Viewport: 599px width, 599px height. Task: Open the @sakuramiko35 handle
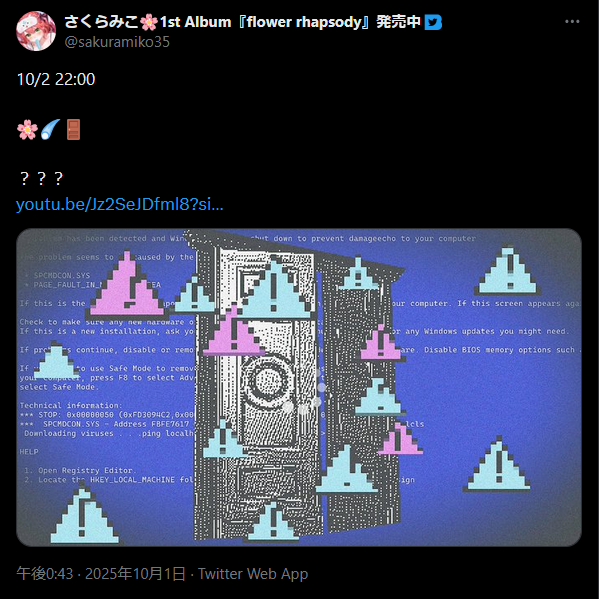[x=117, y=42]
